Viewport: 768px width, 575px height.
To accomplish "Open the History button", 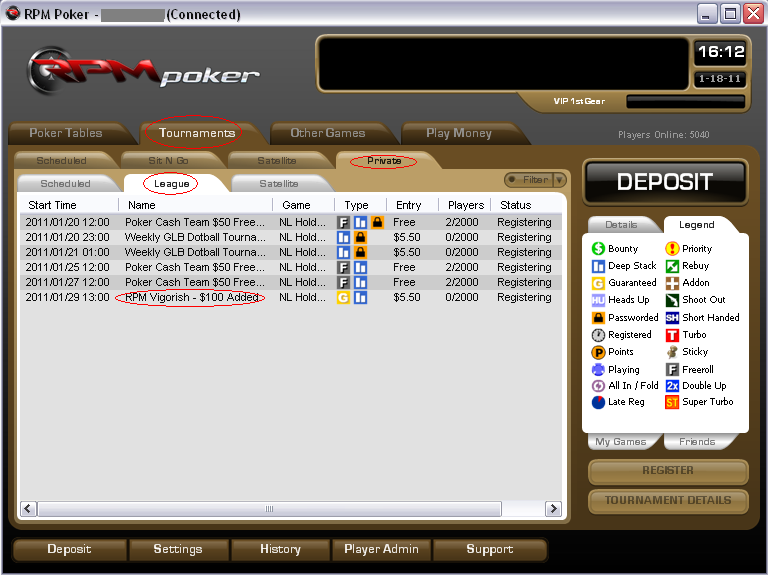I will (x=280, y=549).
